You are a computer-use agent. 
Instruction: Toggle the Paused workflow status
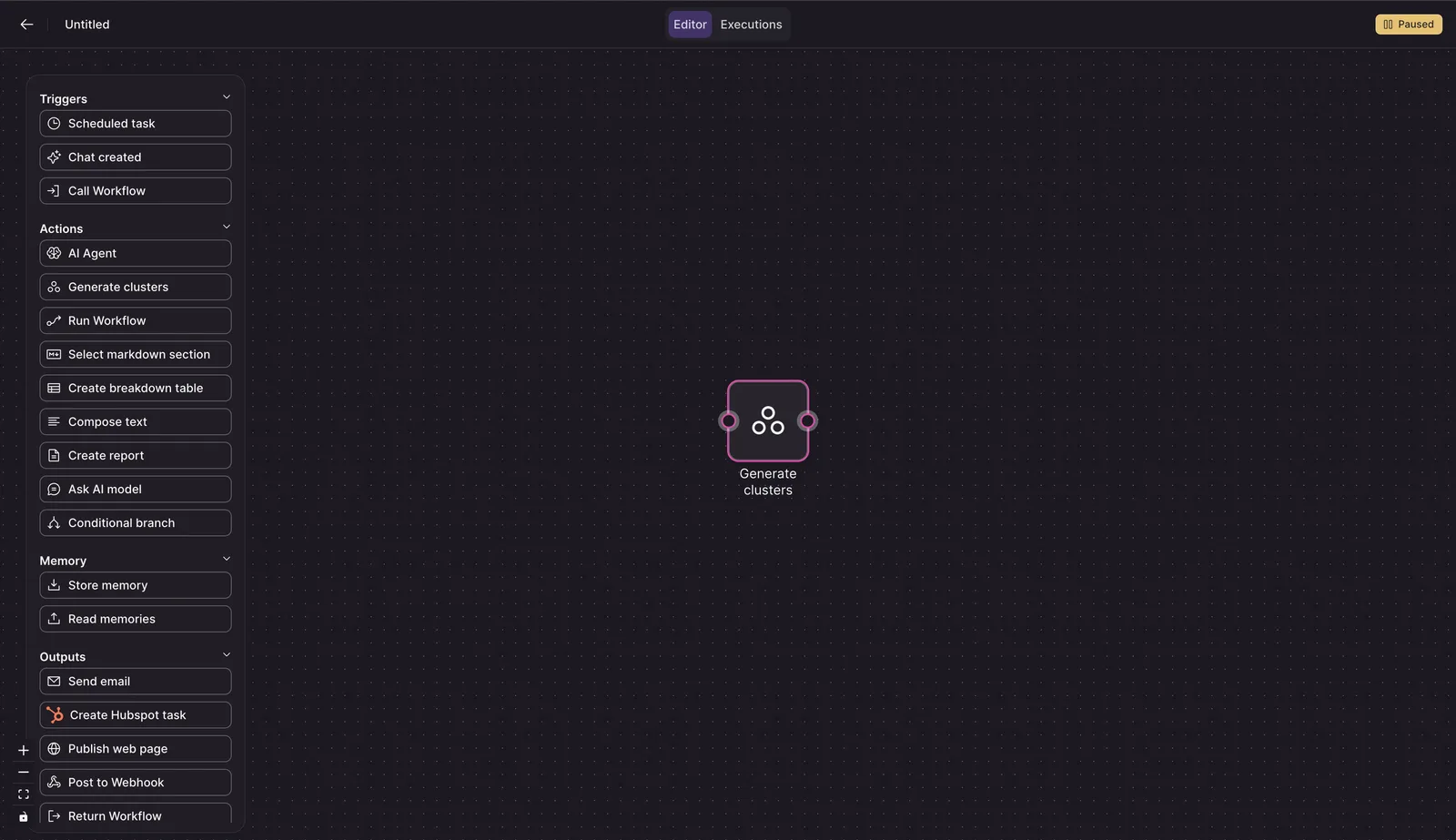pos(1409,25)
